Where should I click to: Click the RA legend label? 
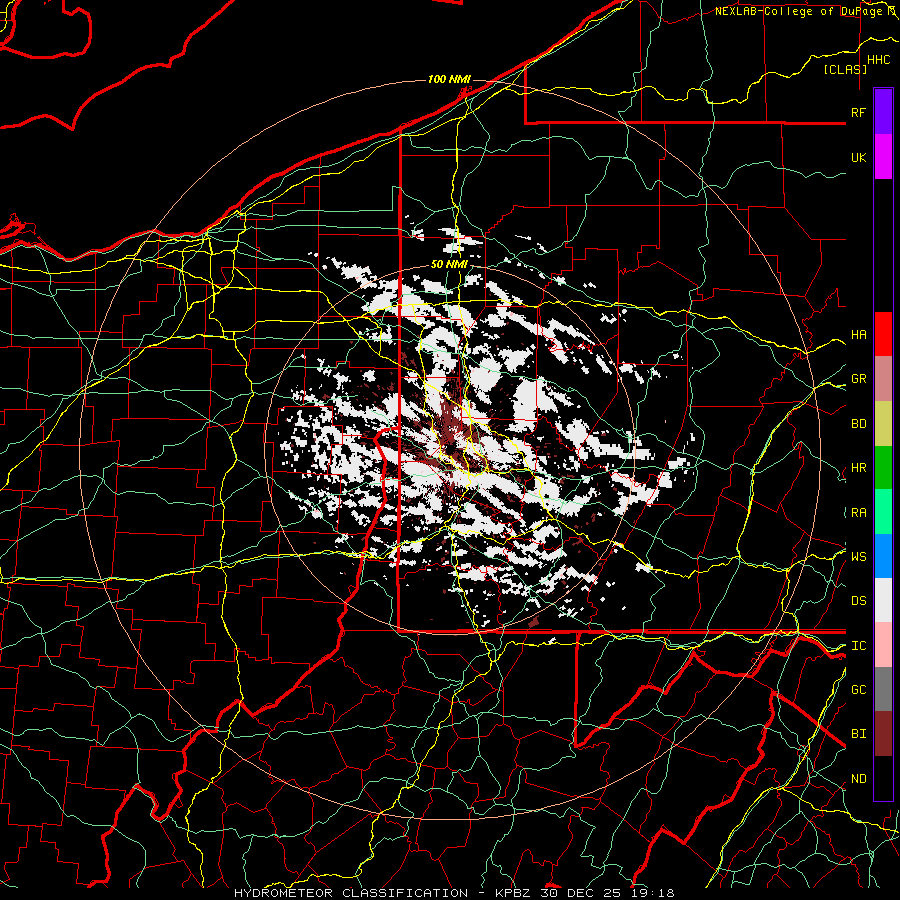858,513
